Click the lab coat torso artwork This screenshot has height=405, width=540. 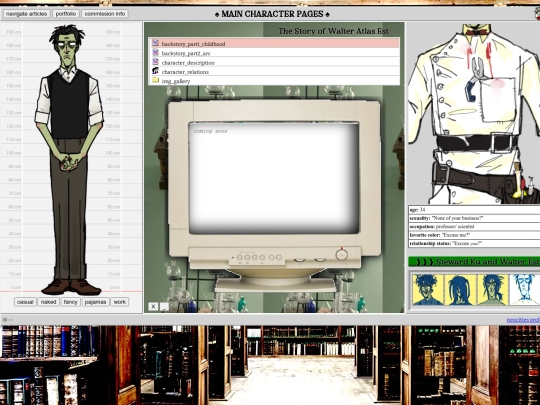(x=474, y=114)
